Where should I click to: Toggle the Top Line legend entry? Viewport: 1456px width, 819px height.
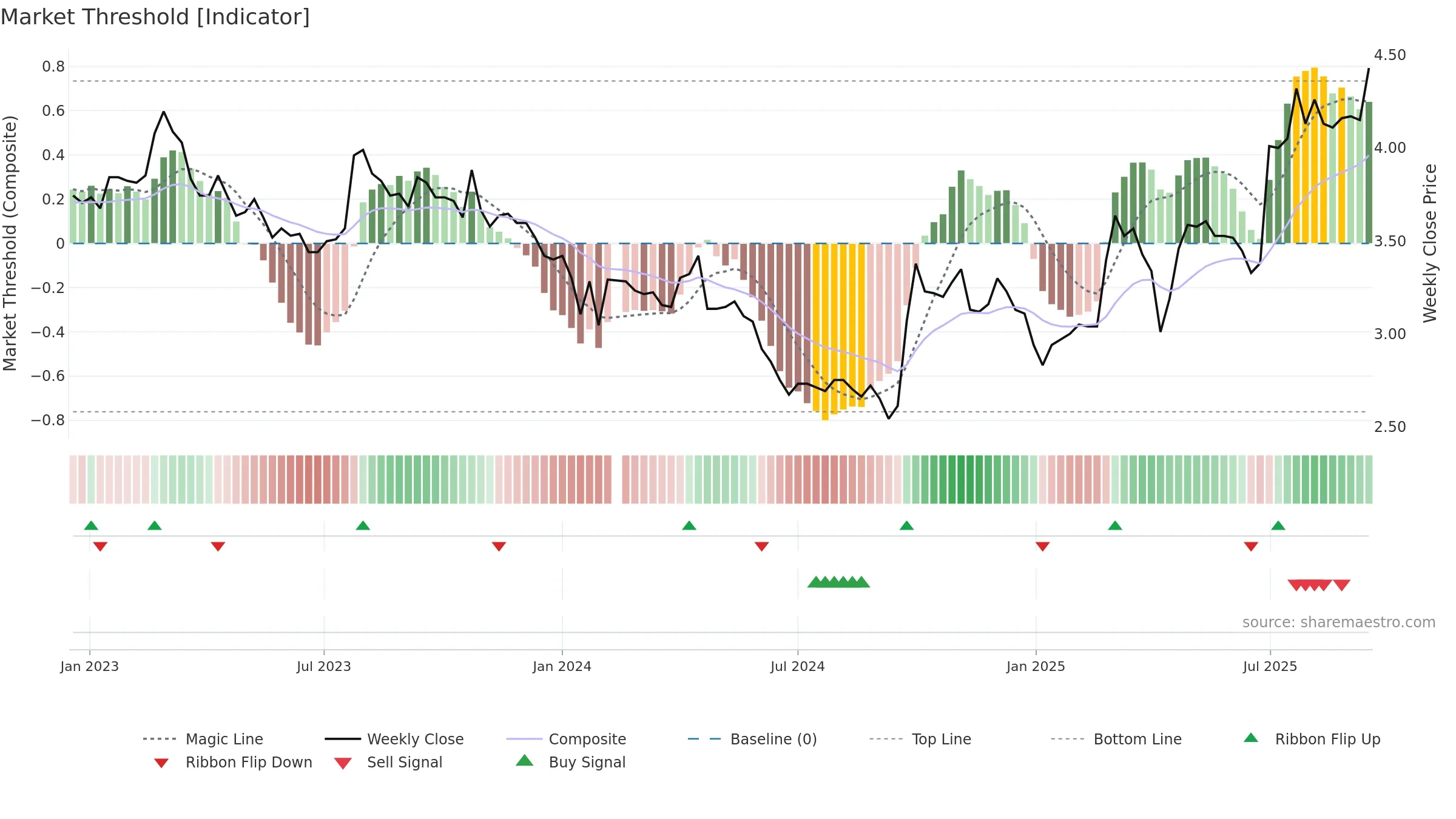click(920, 739)
